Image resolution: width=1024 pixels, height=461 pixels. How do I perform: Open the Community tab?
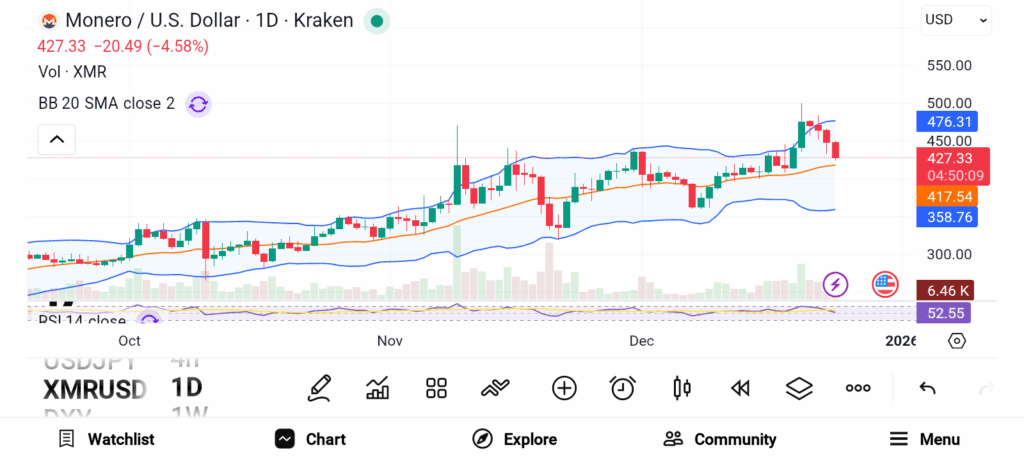[720, 439]
